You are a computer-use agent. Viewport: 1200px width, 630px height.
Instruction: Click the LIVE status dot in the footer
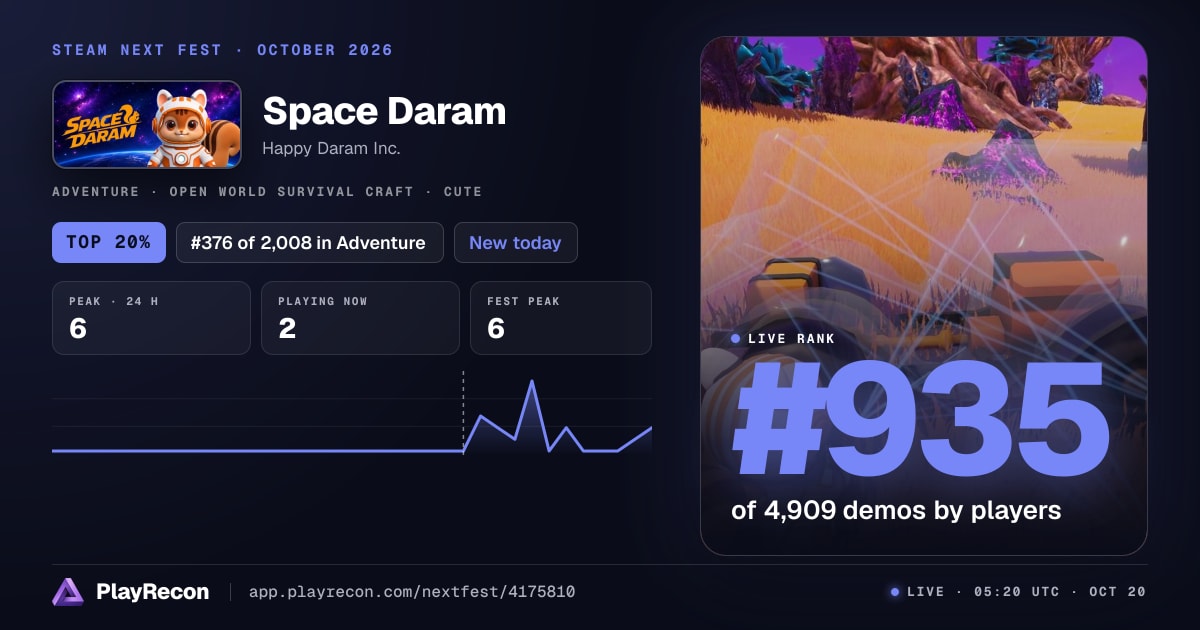tap(895, 592)
